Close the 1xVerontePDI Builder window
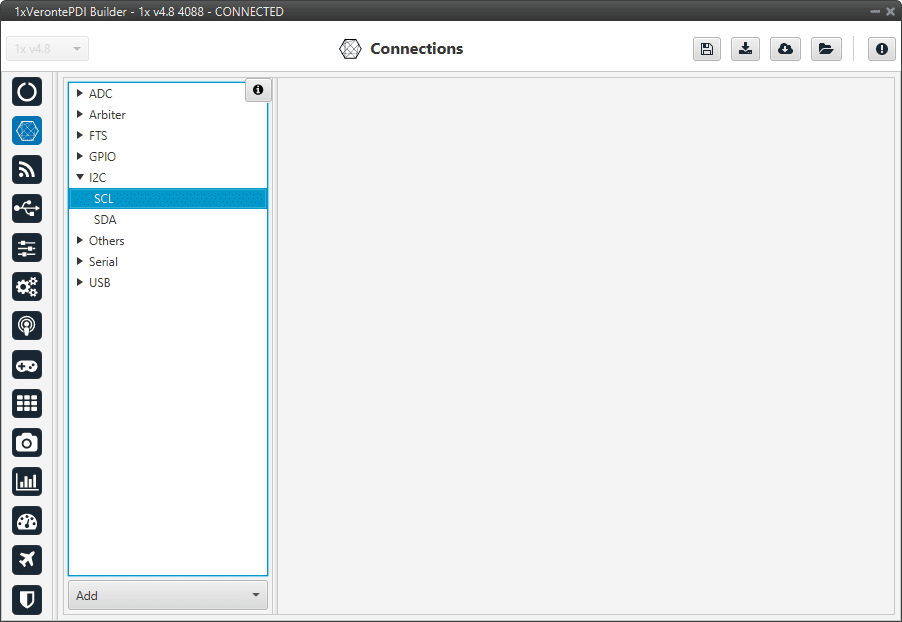Screen dimensions: 902x622 [x=890, y=12]
